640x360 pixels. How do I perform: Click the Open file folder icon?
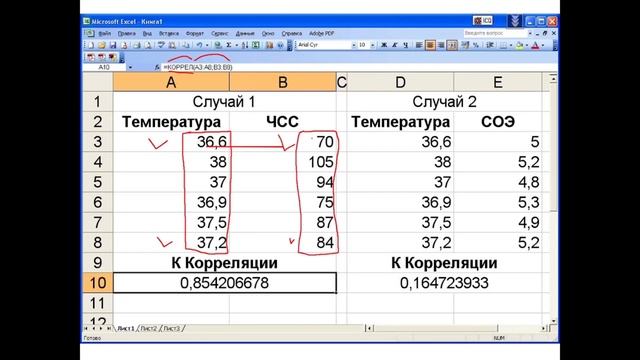(102, 45)
